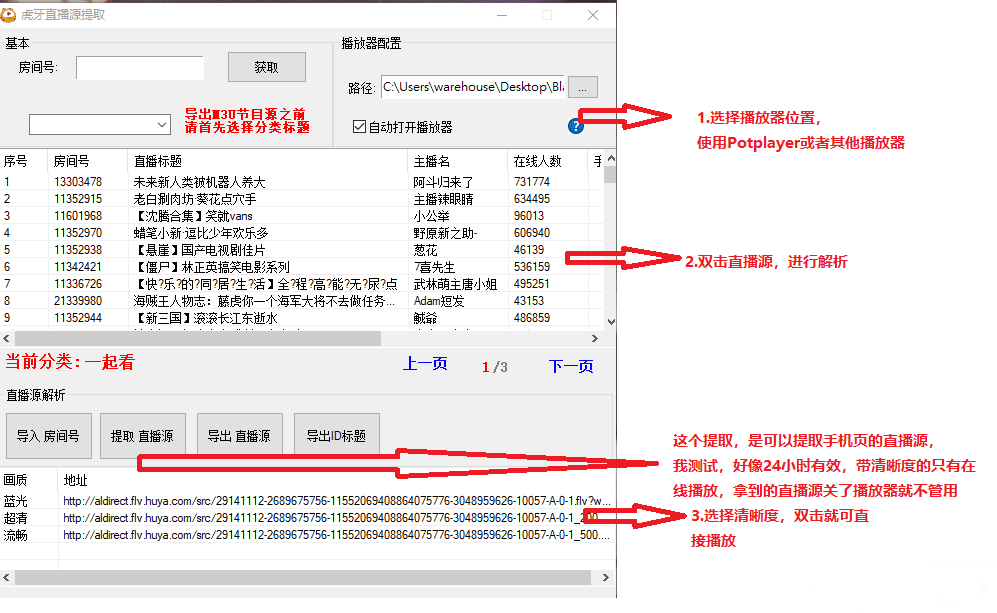Click the player 路径 text field
997x613 pixels.
click(x=472, y=87)
